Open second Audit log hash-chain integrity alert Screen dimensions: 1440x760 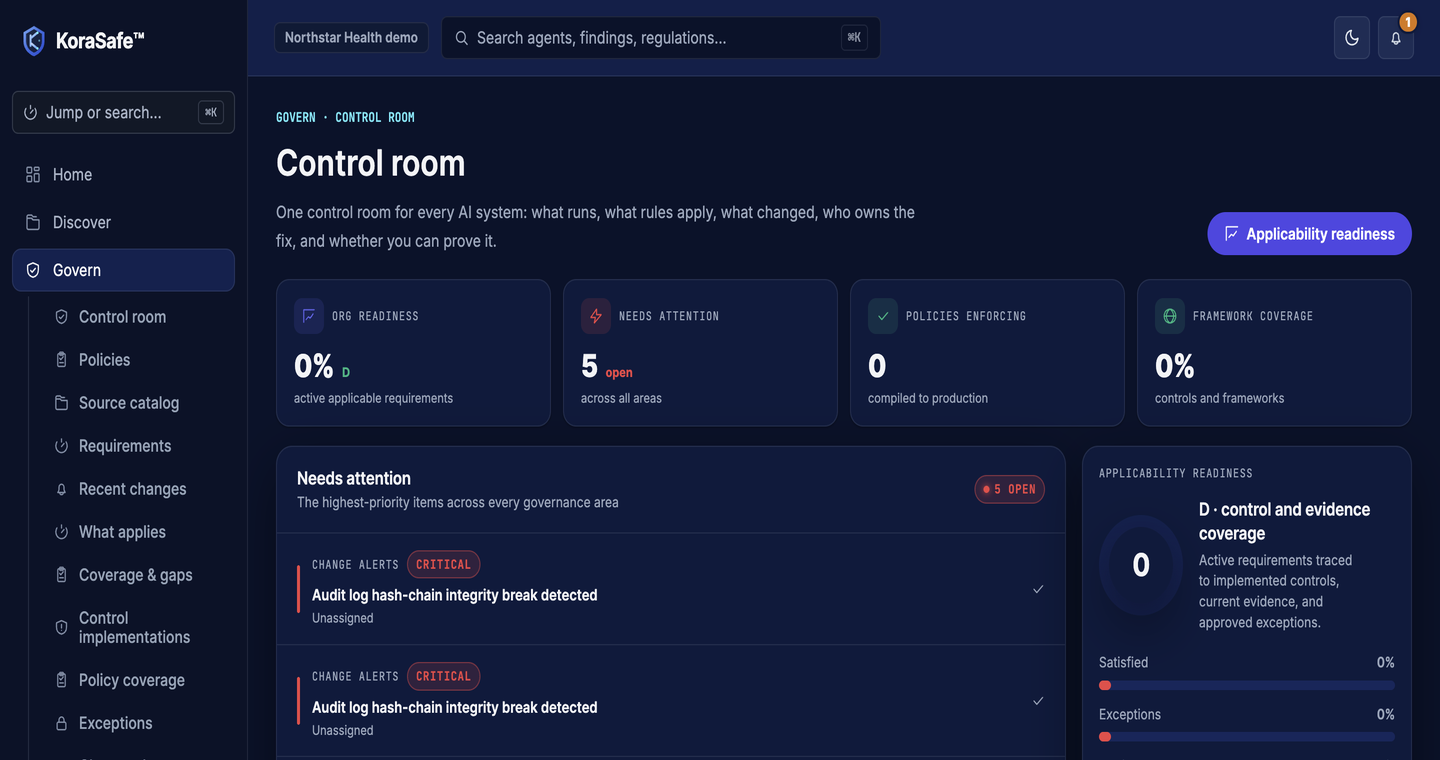(671, 701)
